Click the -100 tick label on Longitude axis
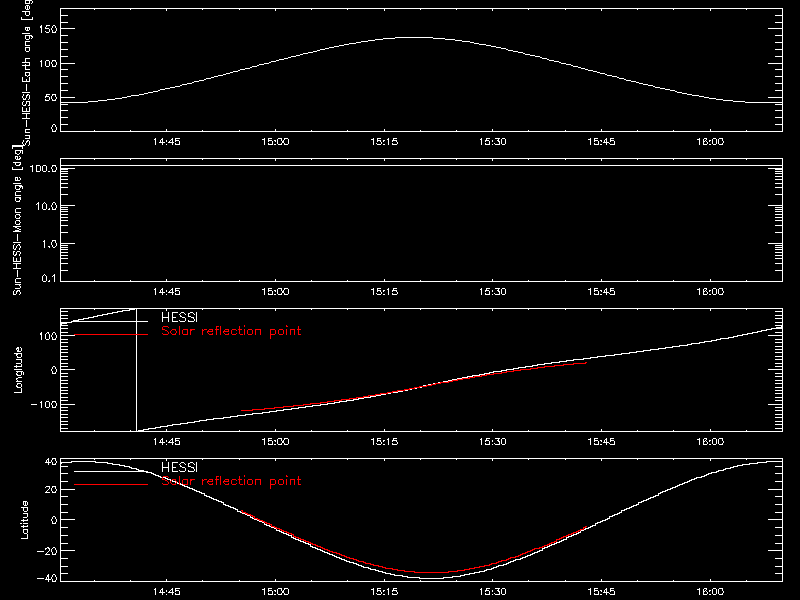800x600 pixels. [44, 404]
